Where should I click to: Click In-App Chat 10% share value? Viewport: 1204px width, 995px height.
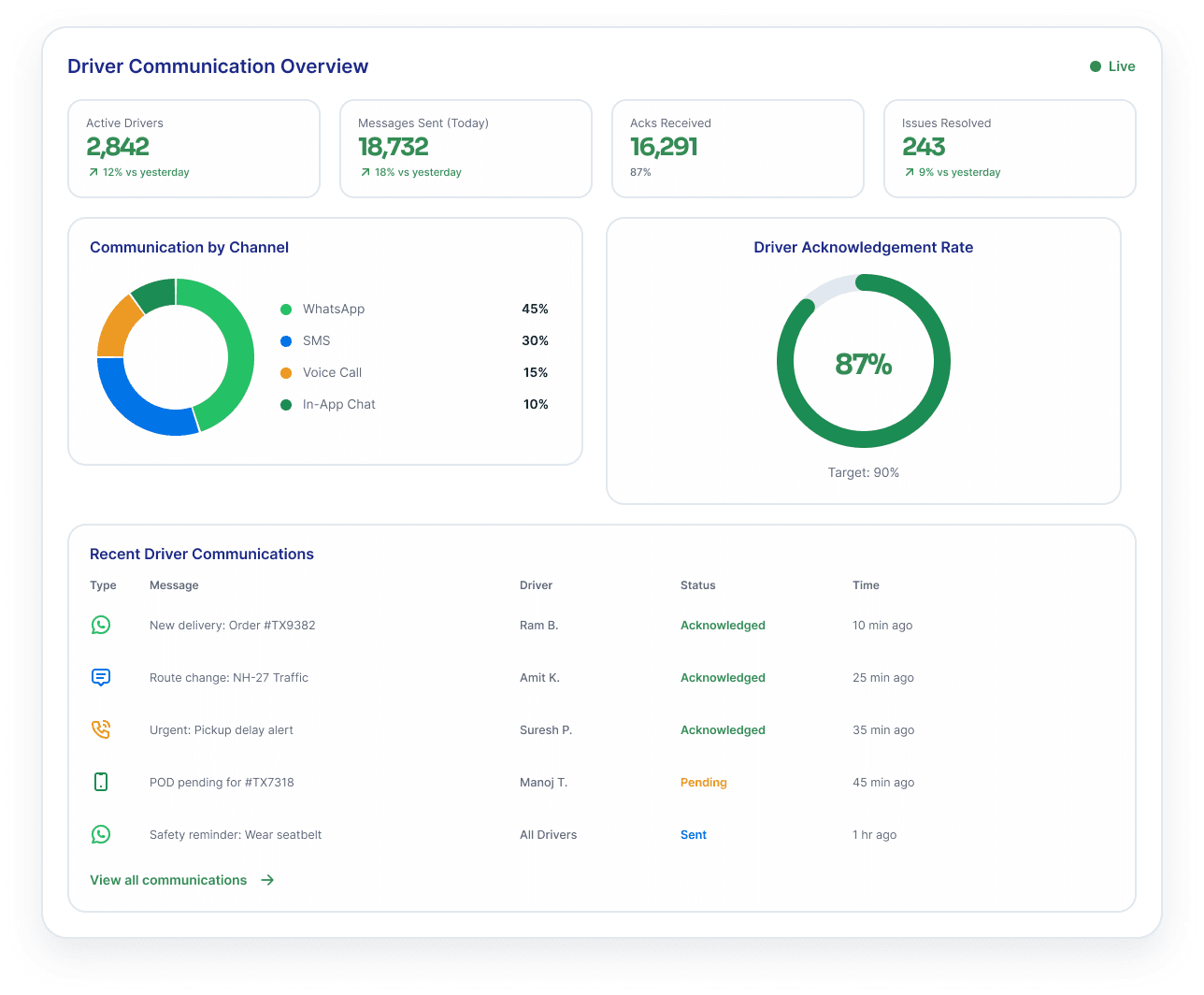(536, 404)
